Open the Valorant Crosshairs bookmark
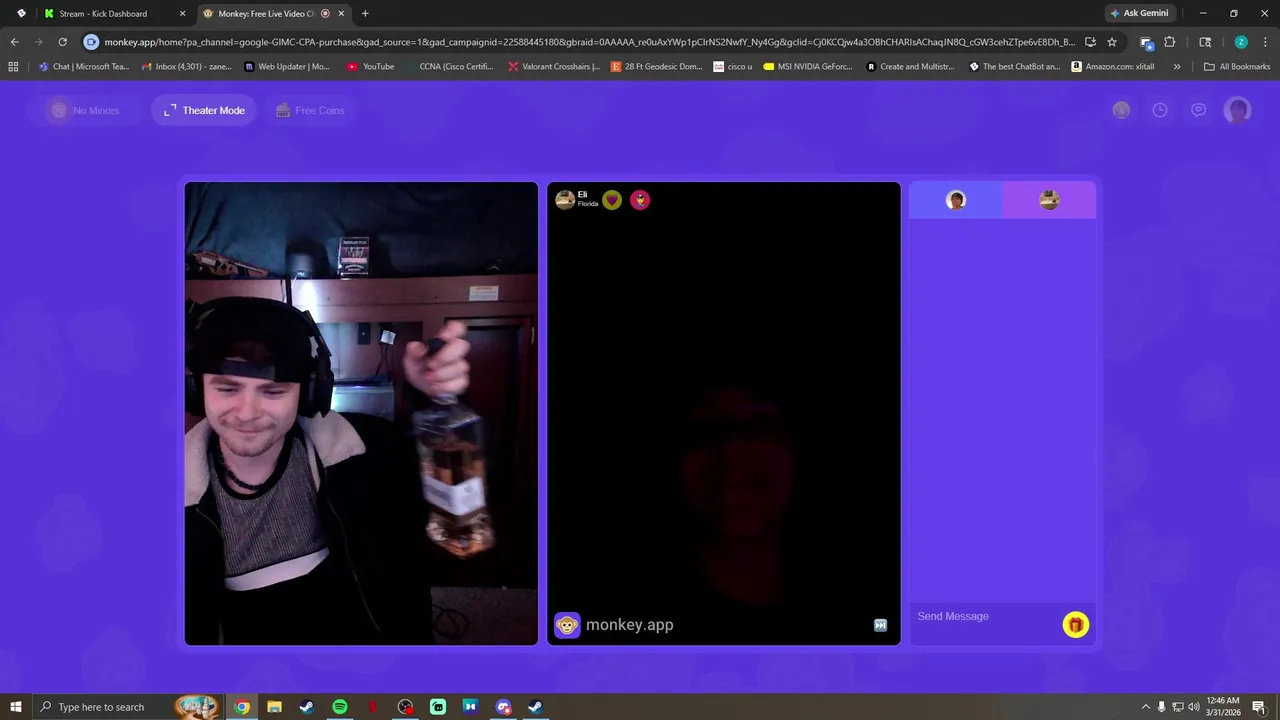The width and height of the screenshot is (1280, 720). [554, 67]
